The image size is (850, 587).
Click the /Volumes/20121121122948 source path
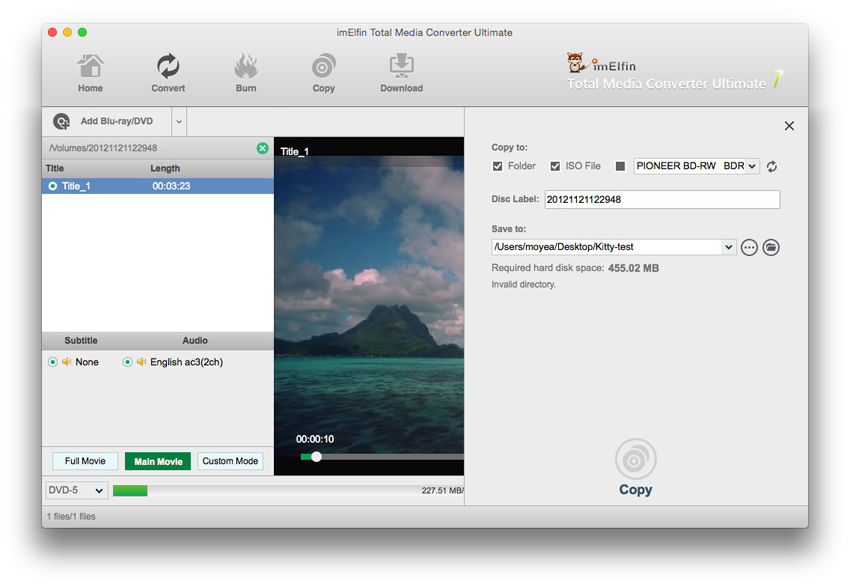103,148
